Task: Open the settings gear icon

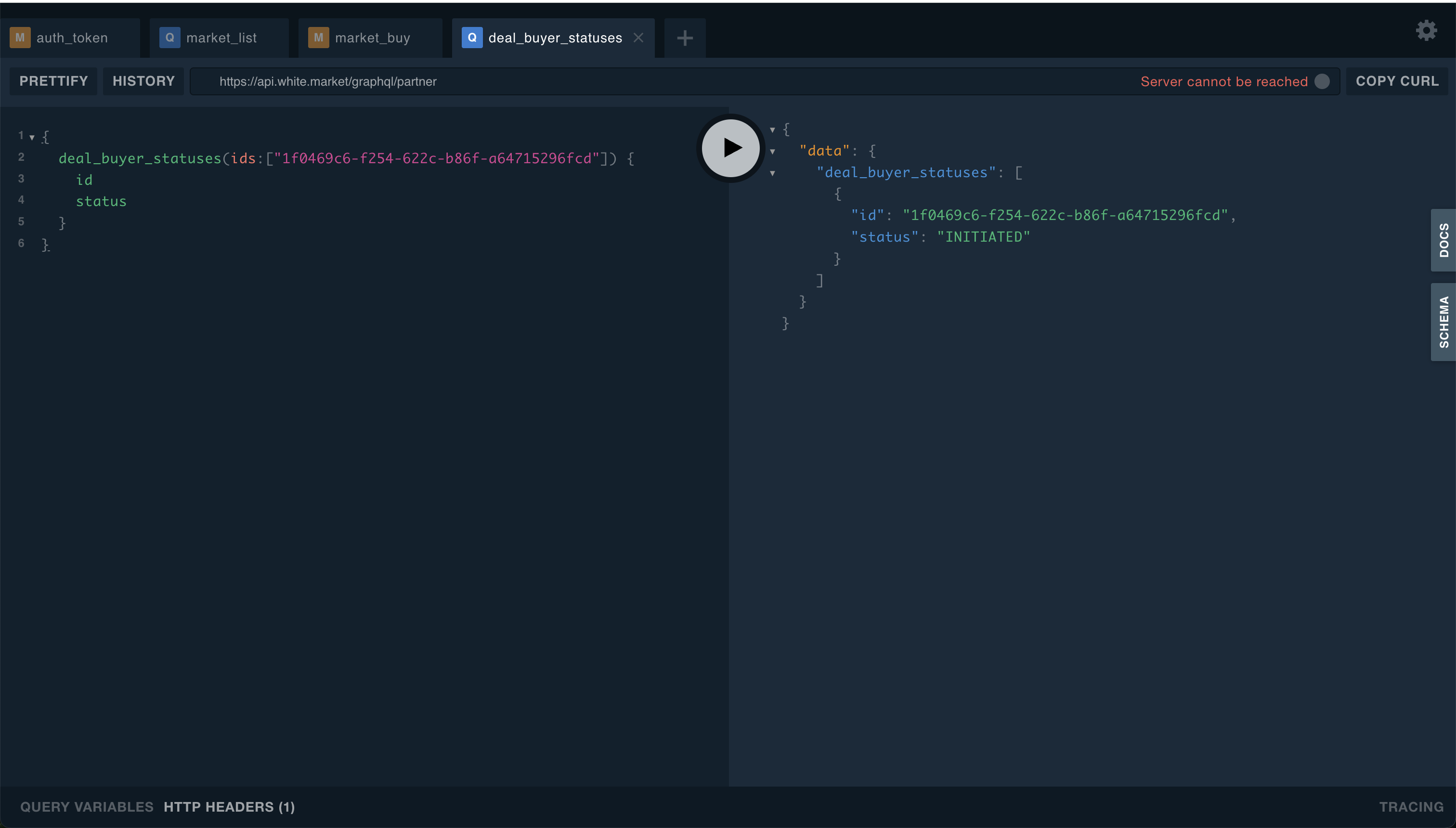Action: click(1427, 30)
